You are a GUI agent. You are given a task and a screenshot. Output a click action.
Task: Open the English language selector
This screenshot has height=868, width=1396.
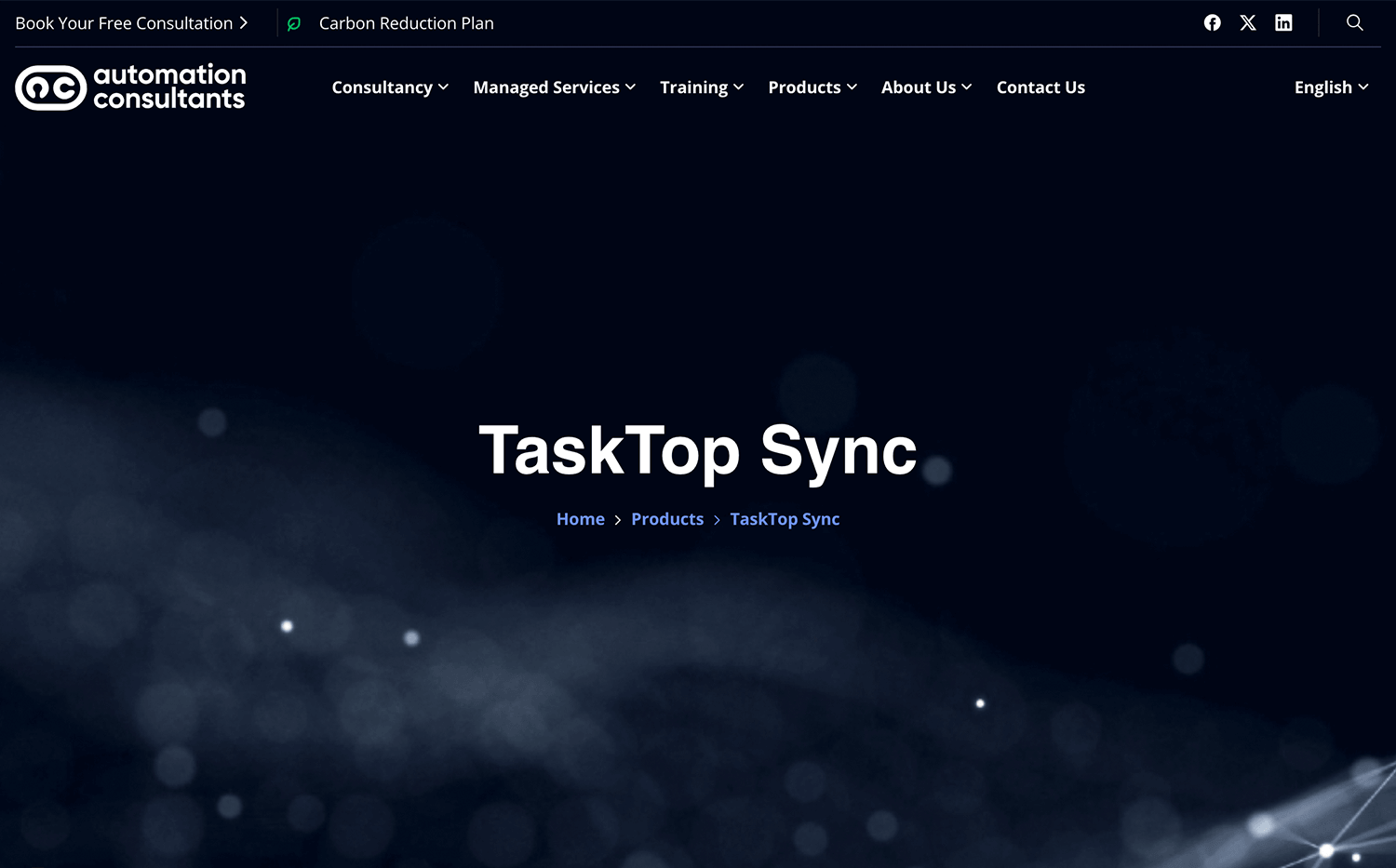coord(1331,87)
